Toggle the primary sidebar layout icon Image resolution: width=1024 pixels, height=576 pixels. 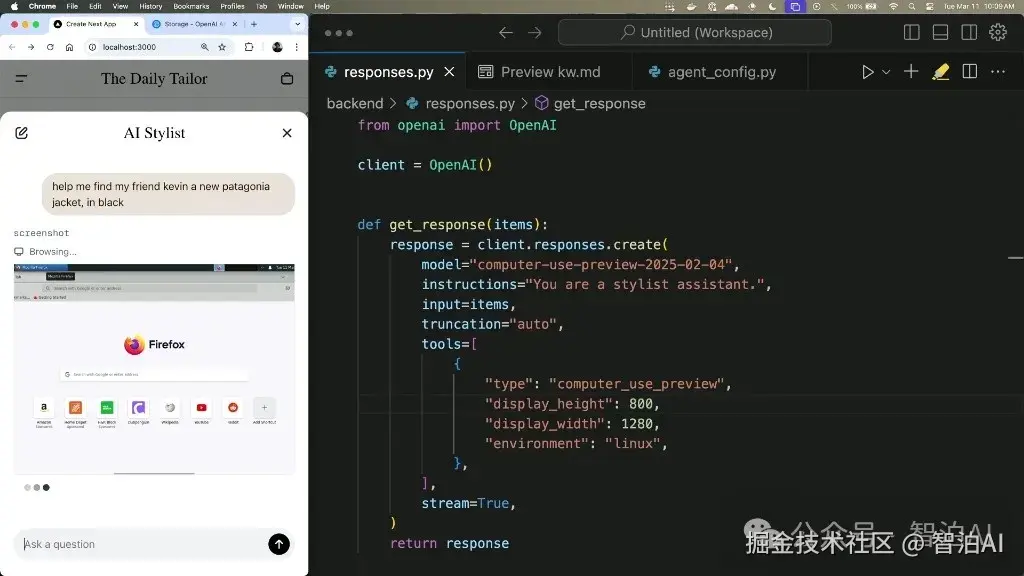(x=912, y=32)
